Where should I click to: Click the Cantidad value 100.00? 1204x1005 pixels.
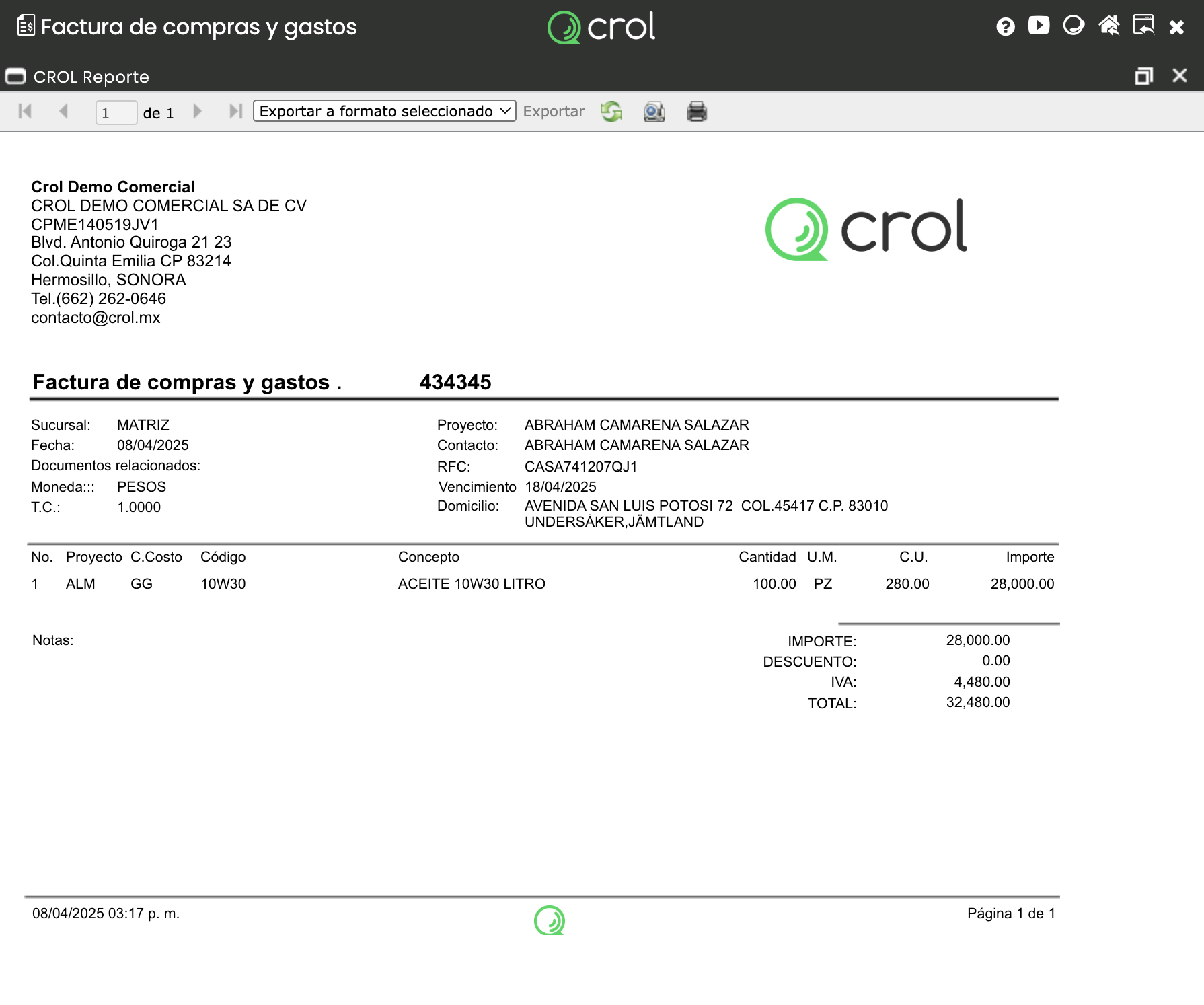click(774, 584)
